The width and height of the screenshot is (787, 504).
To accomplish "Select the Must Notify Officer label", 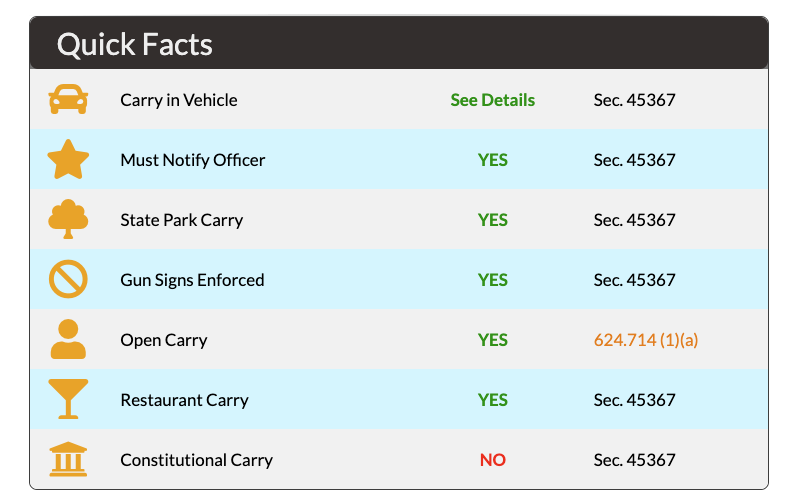I will (x=193, y=160).
